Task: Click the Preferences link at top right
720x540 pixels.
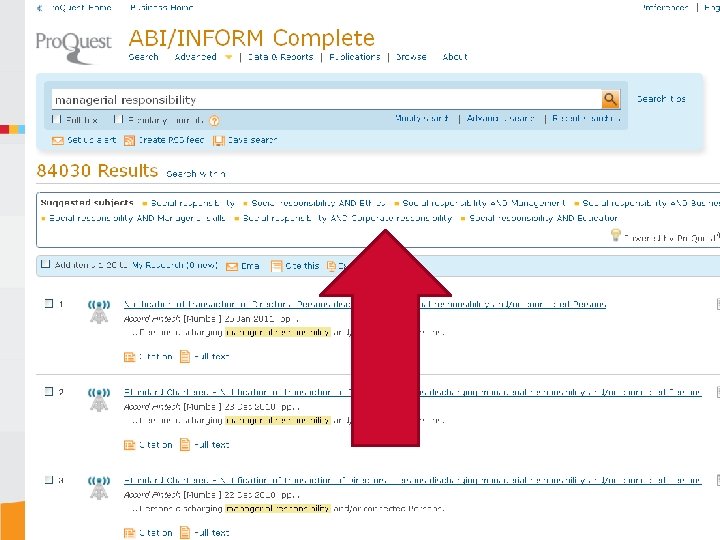Action: pyautogui.click(x=665, y=7)
